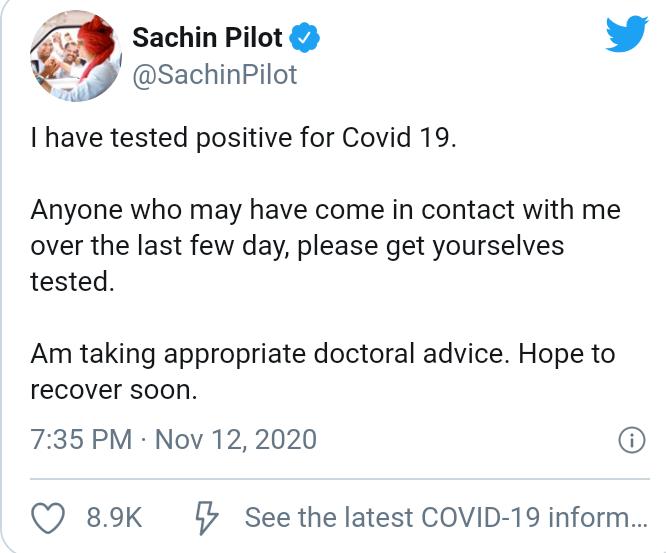Click the "tested positive for Covid 19" sentence
Screen dimensions: 666x553
coord(243,137)
